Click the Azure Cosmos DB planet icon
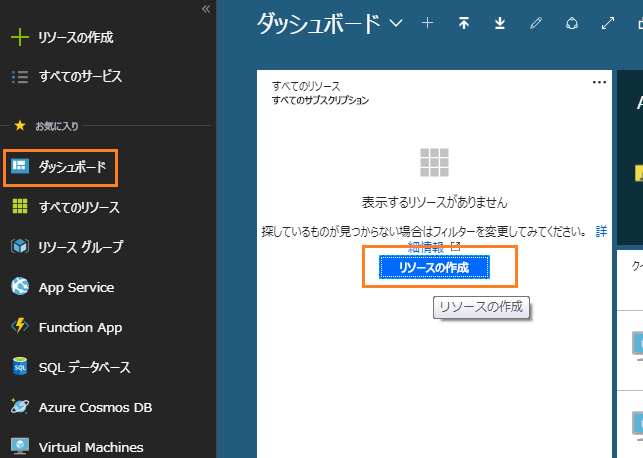643x458 pixels. [20, 406]
